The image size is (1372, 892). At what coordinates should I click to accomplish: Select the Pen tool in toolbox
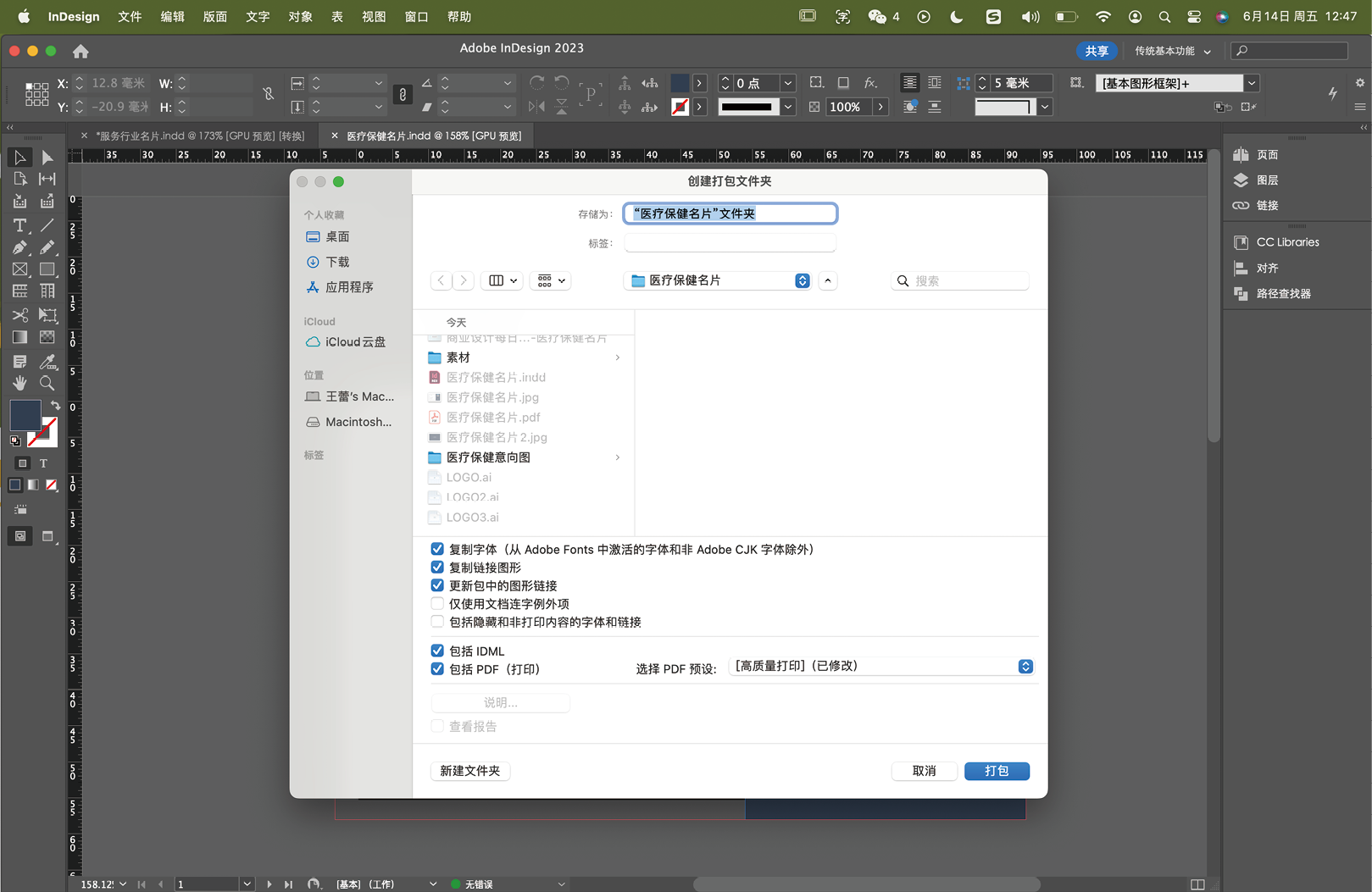pos(19,247)
